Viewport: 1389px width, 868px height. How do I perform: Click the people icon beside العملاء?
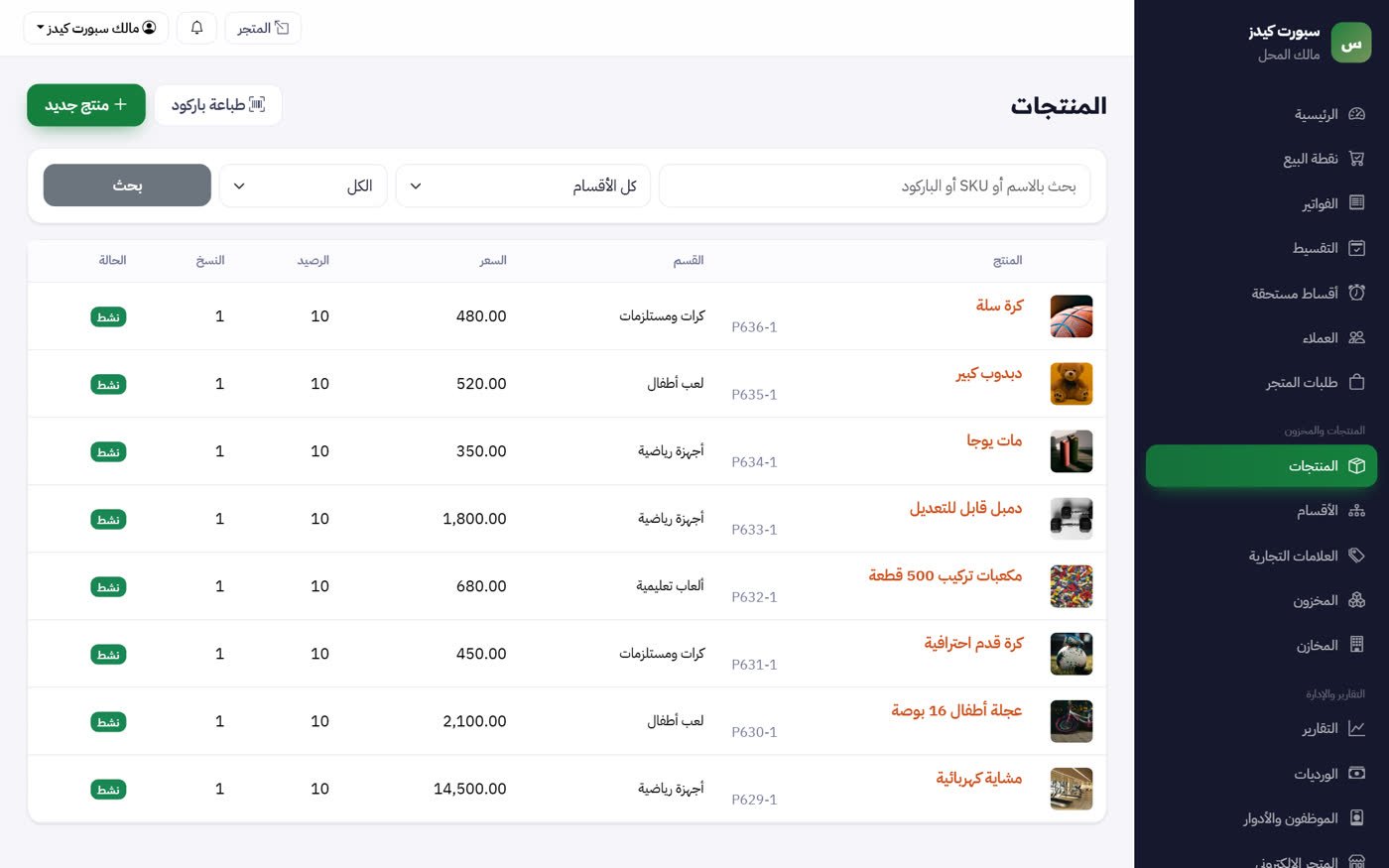coord(1356,338)
